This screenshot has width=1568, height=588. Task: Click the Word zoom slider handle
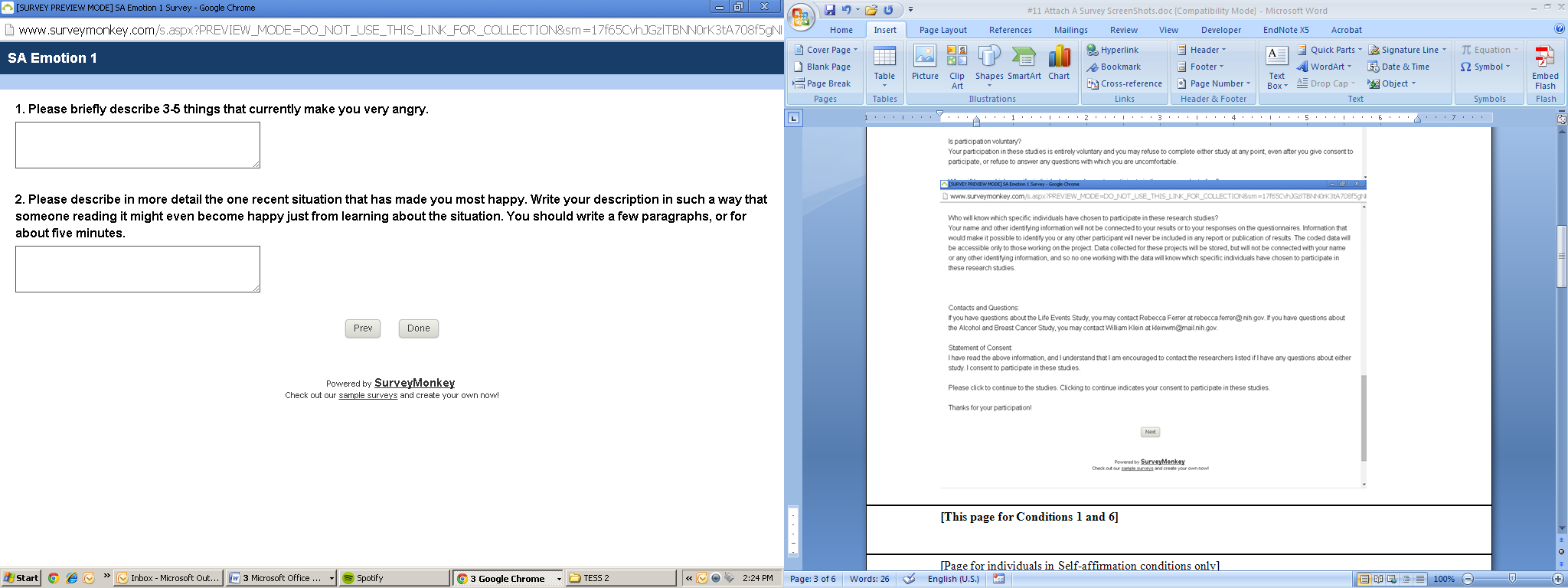(1512, 579)
